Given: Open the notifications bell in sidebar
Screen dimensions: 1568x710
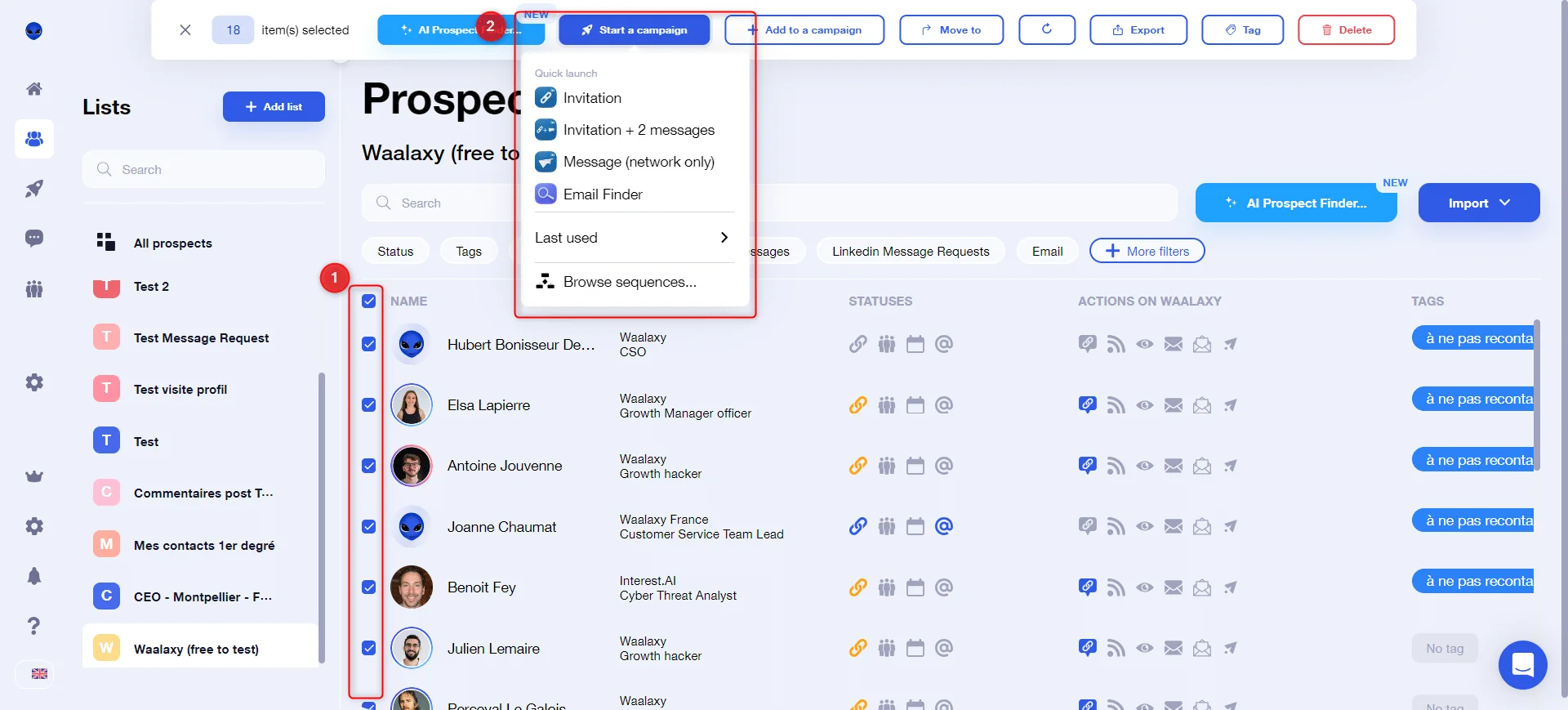Looking at the screenshot, I should pyautogui.click(x=33, y=576).
